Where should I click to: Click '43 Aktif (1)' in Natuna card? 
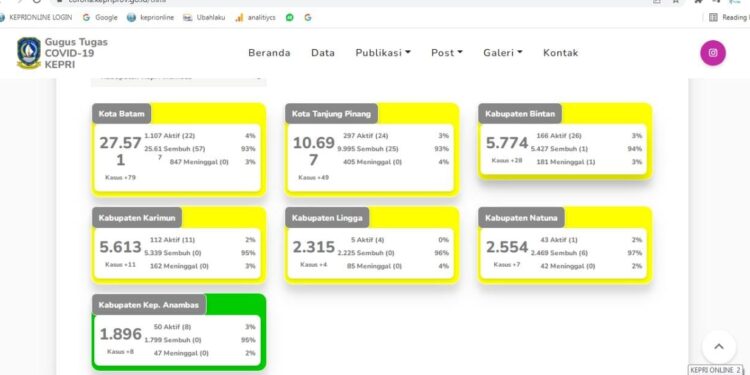click(x=559, y=240)
